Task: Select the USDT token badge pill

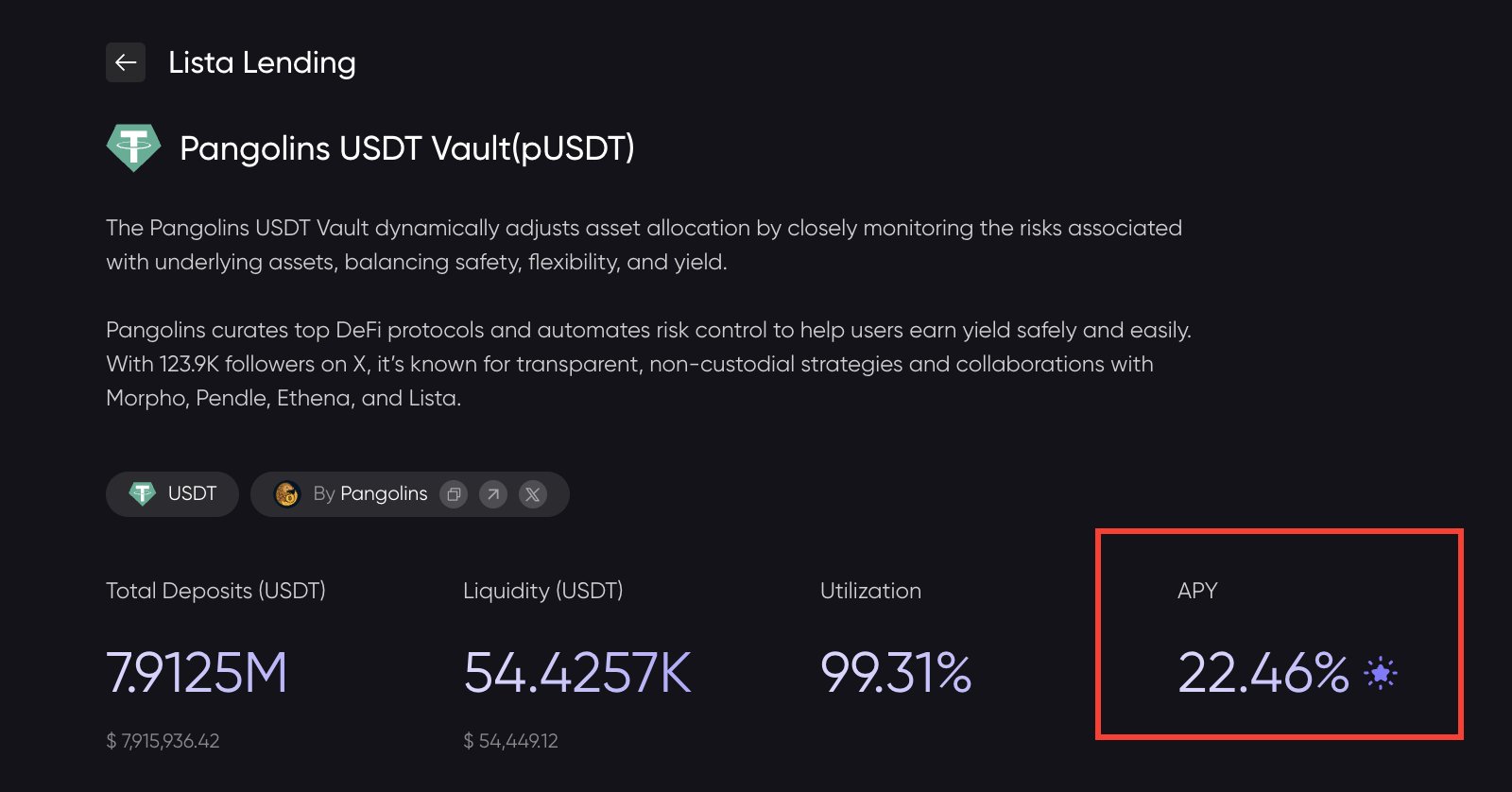Action: coord(172,493)
